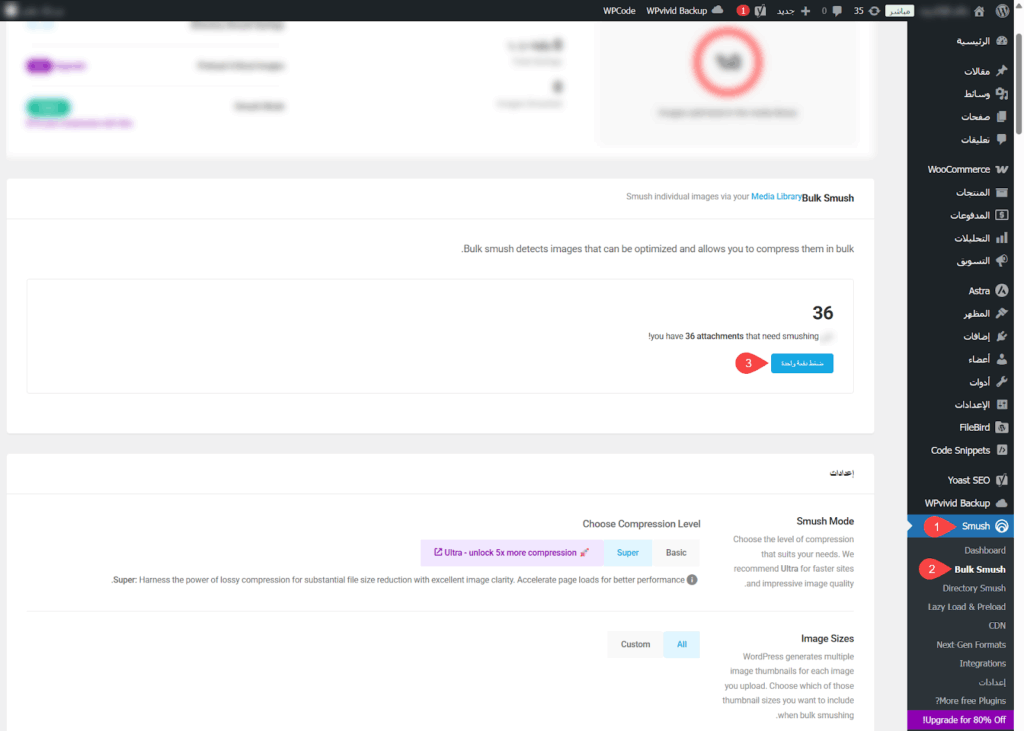Click the blue bulk smush button
1024x731 pixels.
point(802,363)
